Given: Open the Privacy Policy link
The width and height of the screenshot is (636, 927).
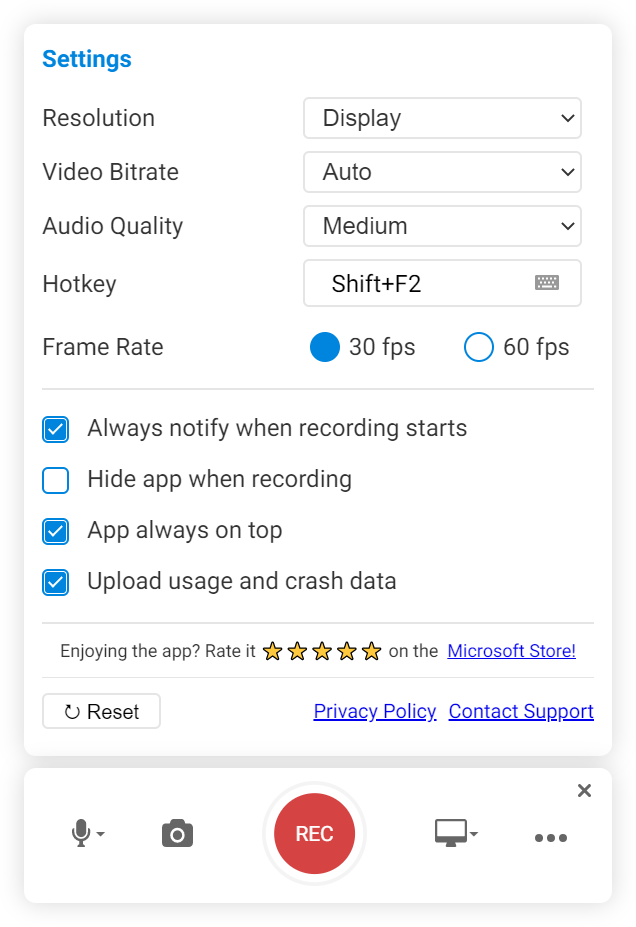Looking at the screenshot, I should (x=374, y=711).
